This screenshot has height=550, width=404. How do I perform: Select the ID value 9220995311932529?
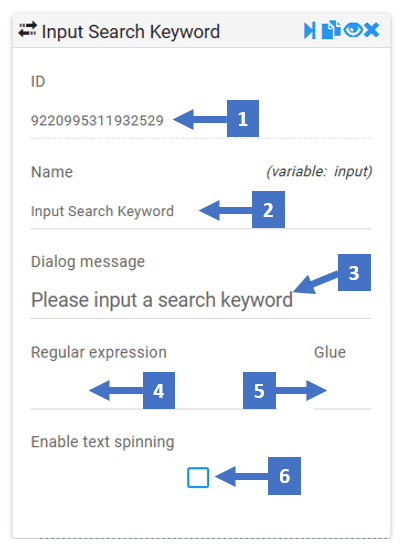(97, 120)
